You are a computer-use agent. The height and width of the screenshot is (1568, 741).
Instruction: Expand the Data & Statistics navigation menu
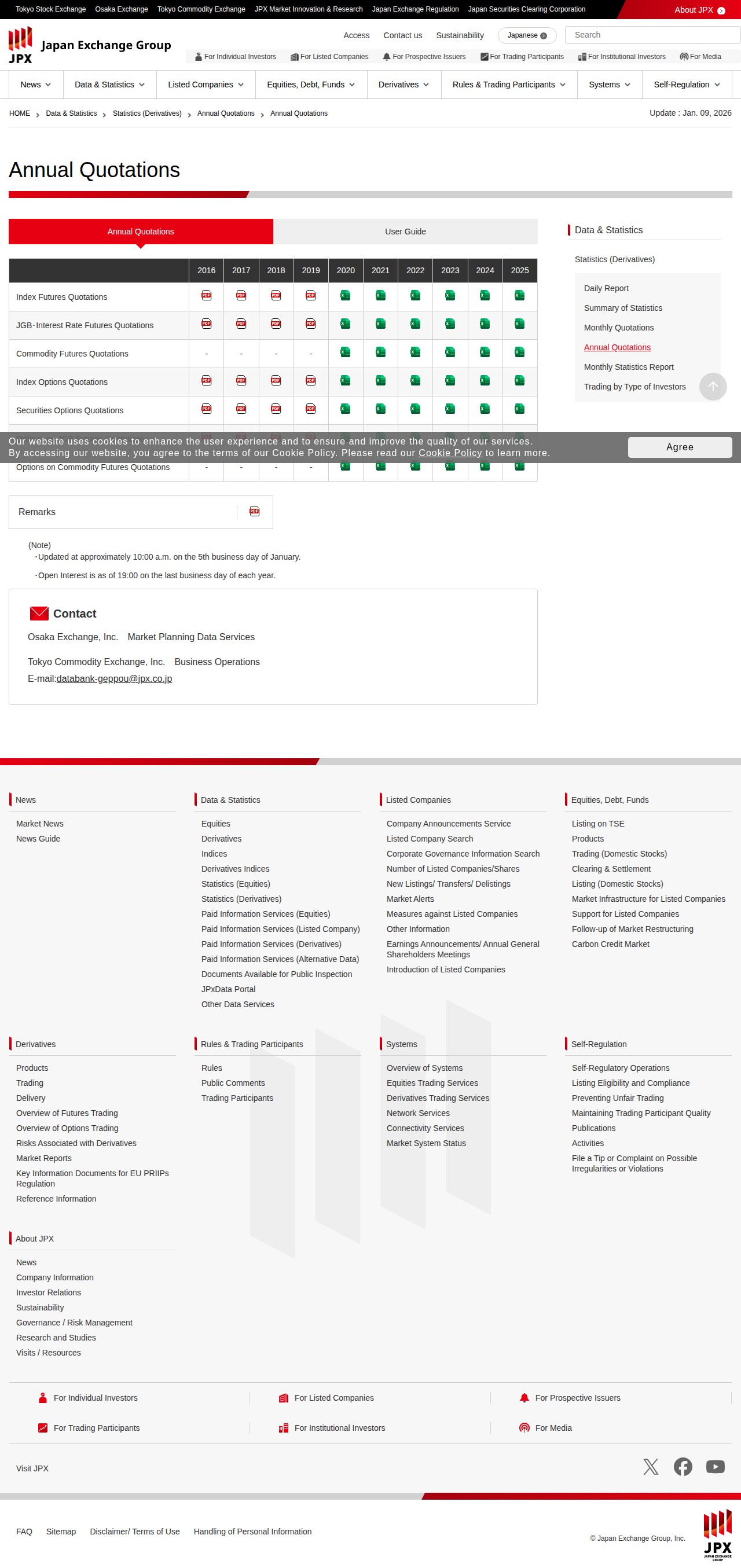109,85
